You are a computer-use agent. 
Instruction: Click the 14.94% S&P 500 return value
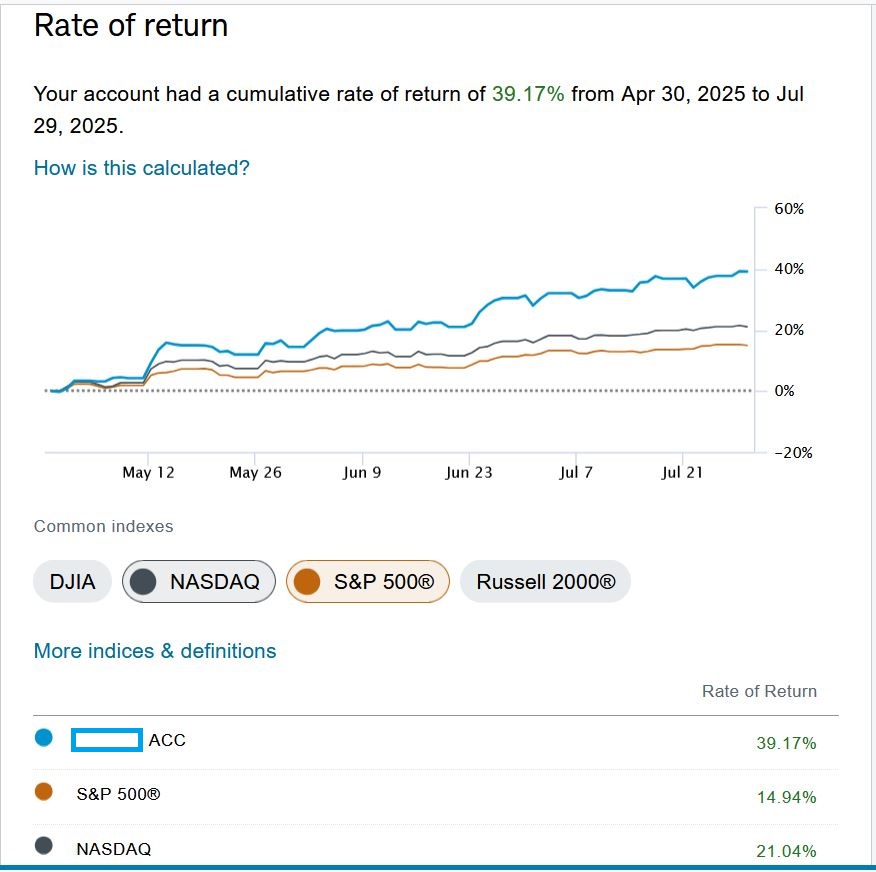click(x=786, y=797)
